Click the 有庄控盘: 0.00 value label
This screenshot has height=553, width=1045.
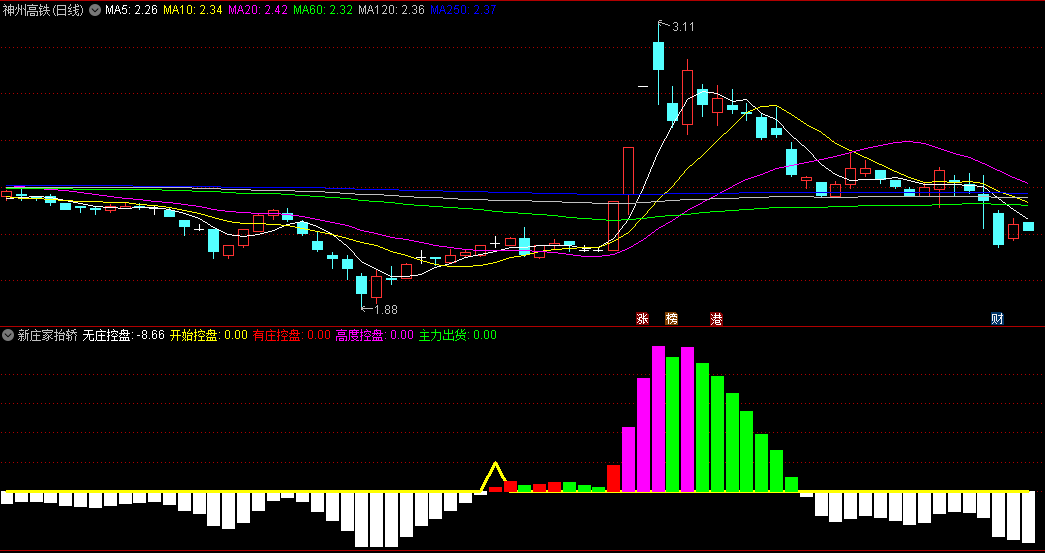point(292,335)
